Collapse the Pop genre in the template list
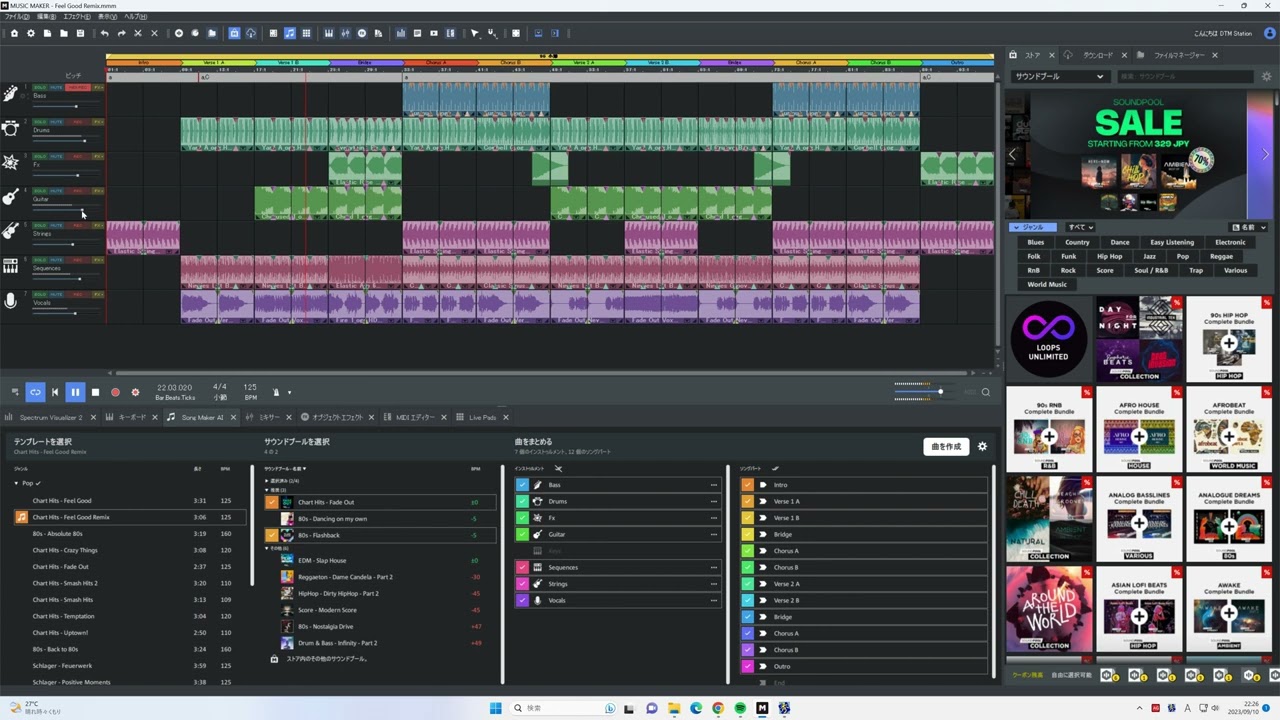 coord(17,483)
